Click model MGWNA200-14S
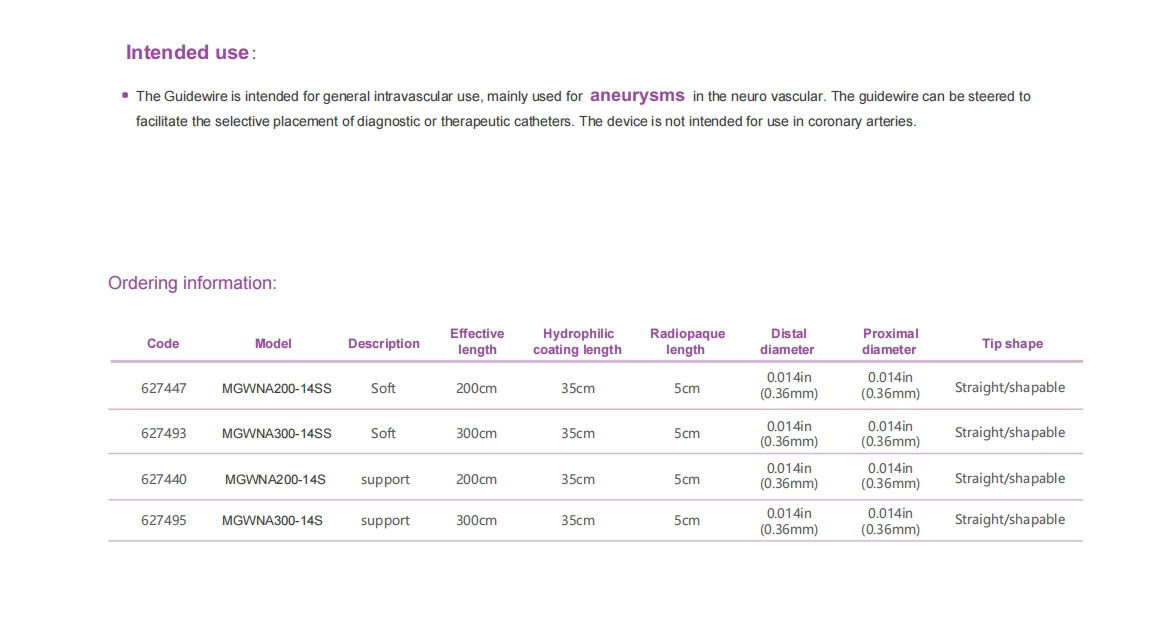The image size is (1163, 622). (x=275, y=480)
